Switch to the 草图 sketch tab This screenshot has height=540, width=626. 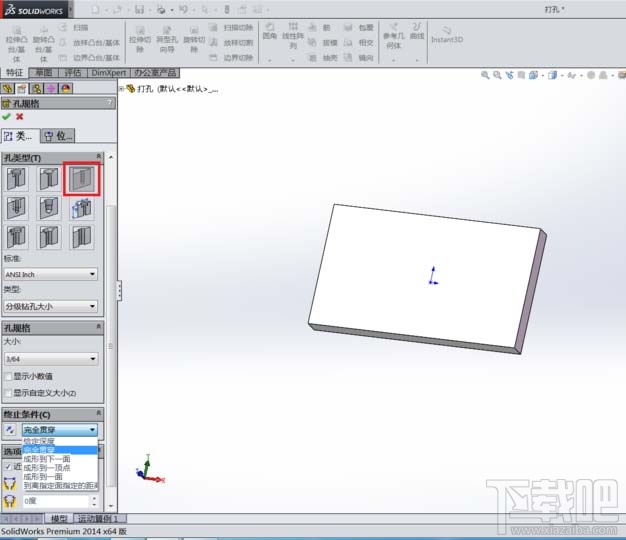pyautogui.click(x=44, y=73)
